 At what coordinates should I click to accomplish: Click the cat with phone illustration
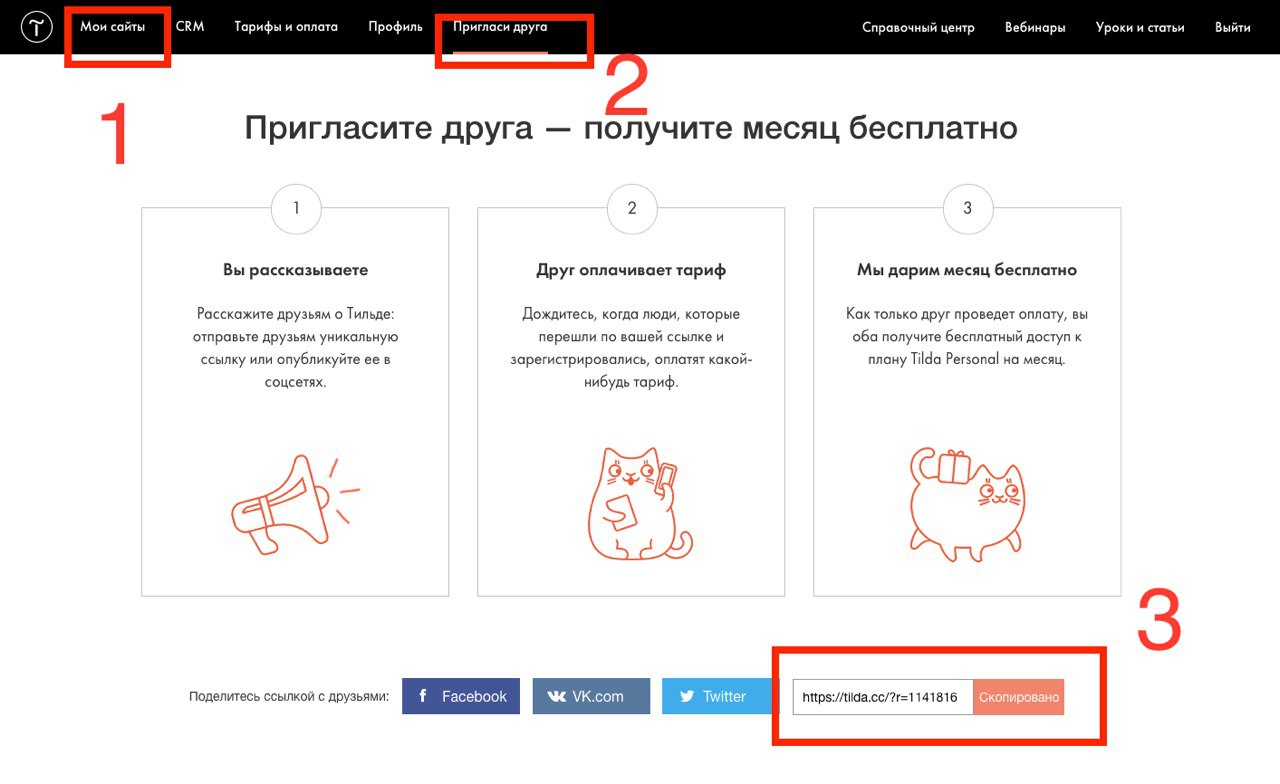[639, 503]
